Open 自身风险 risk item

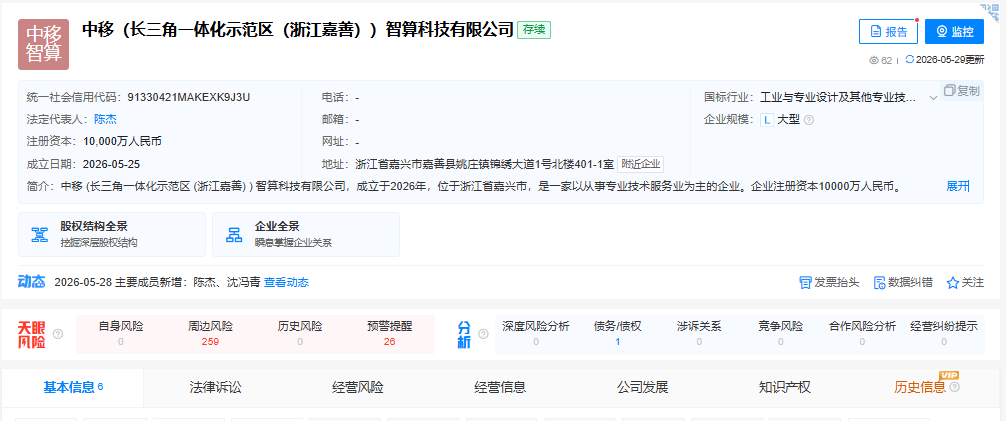tap(121, 334)
